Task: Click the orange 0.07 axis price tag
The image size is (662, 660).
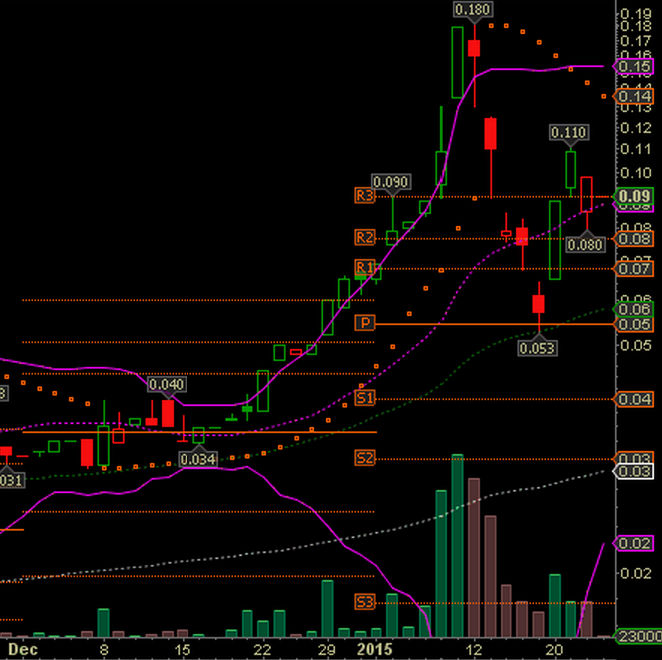Action: [633, 269]
